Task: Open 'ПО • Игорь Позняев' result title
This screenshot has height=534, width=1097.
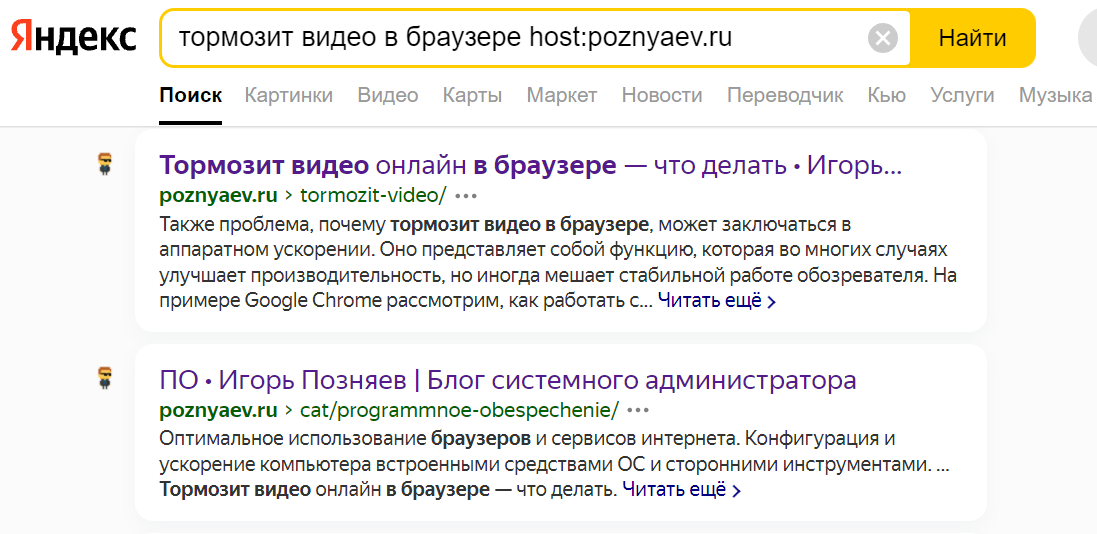Action: (x=508, y=381)
